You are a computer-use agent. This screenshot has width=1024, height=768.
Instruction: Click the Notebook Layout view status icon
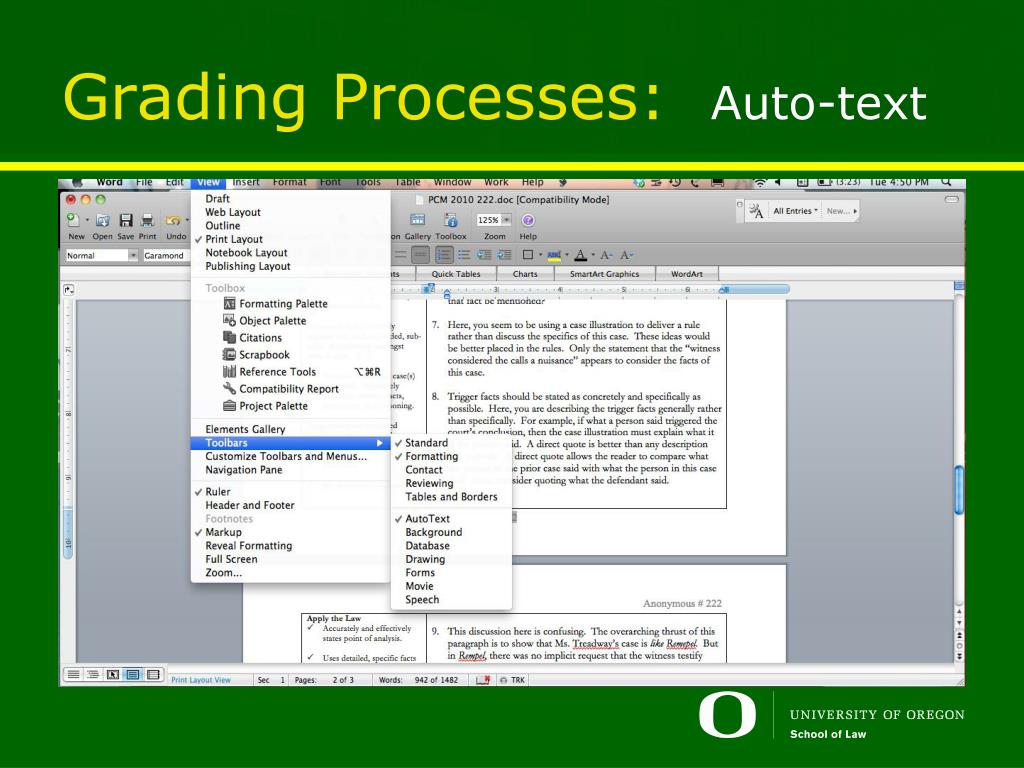point(153,674)
